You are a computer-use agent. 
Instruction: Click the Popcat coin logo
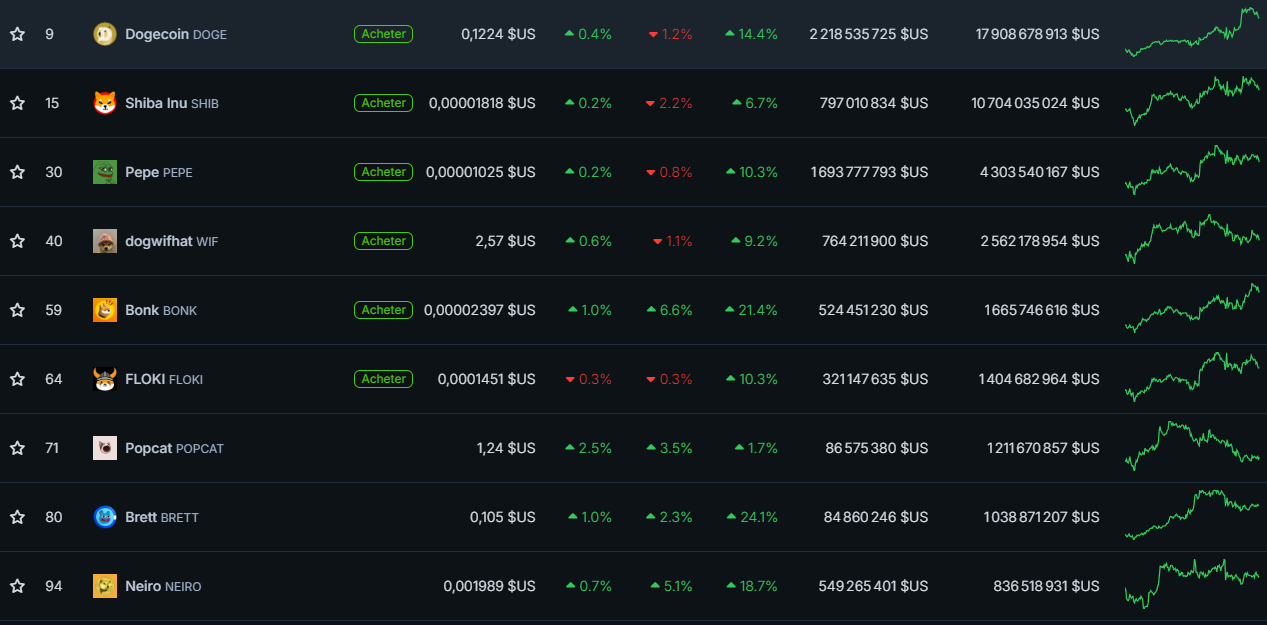point(105,448)
